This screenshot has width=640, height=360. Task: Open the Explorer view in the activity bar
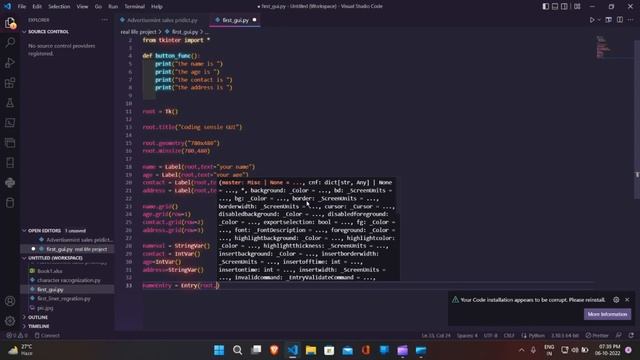pos(10,23)
